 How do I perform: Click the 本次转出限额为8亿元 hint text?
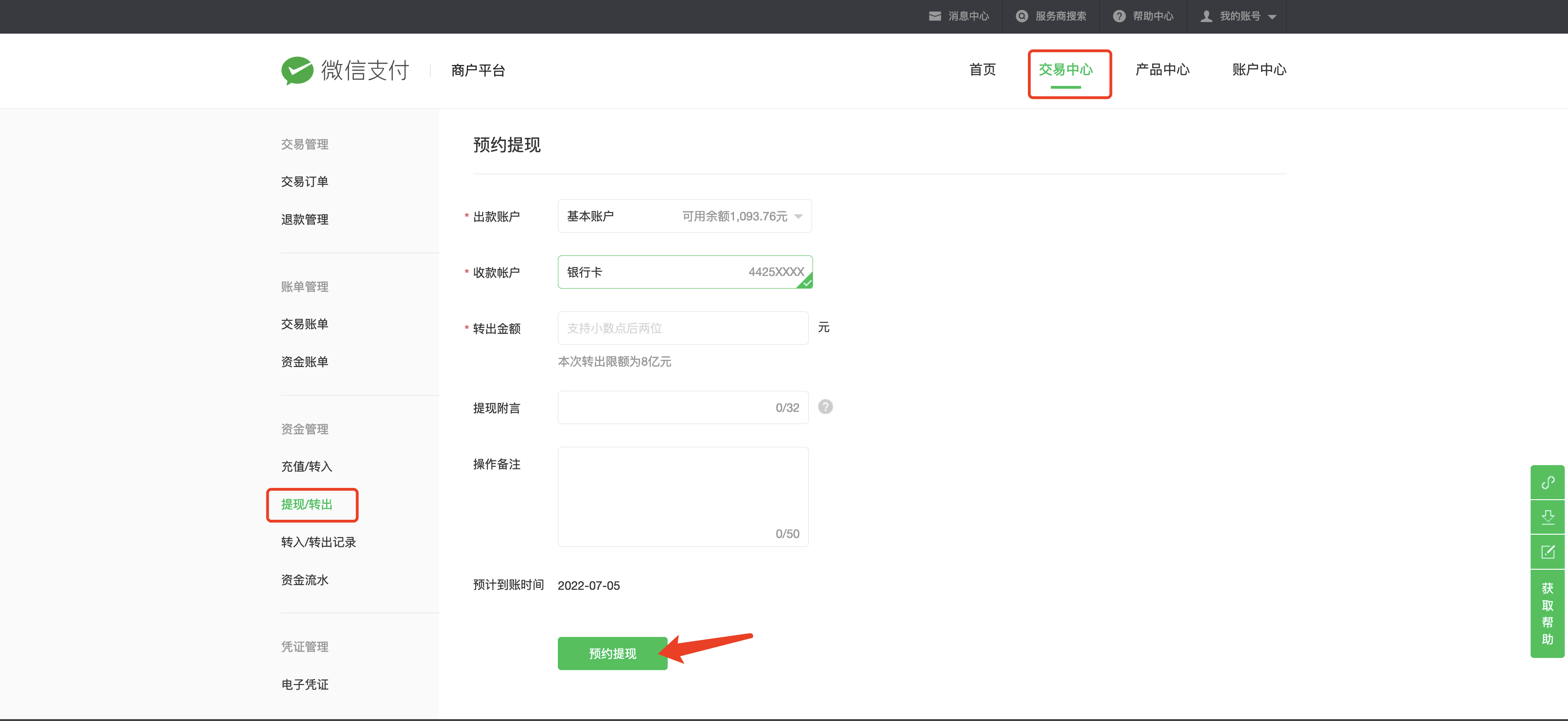tap(614, 361)
